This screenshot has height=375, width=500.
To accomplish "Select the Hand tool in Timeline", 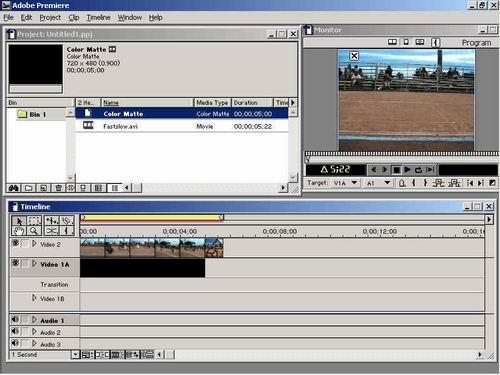I will (x=19, y=230).
